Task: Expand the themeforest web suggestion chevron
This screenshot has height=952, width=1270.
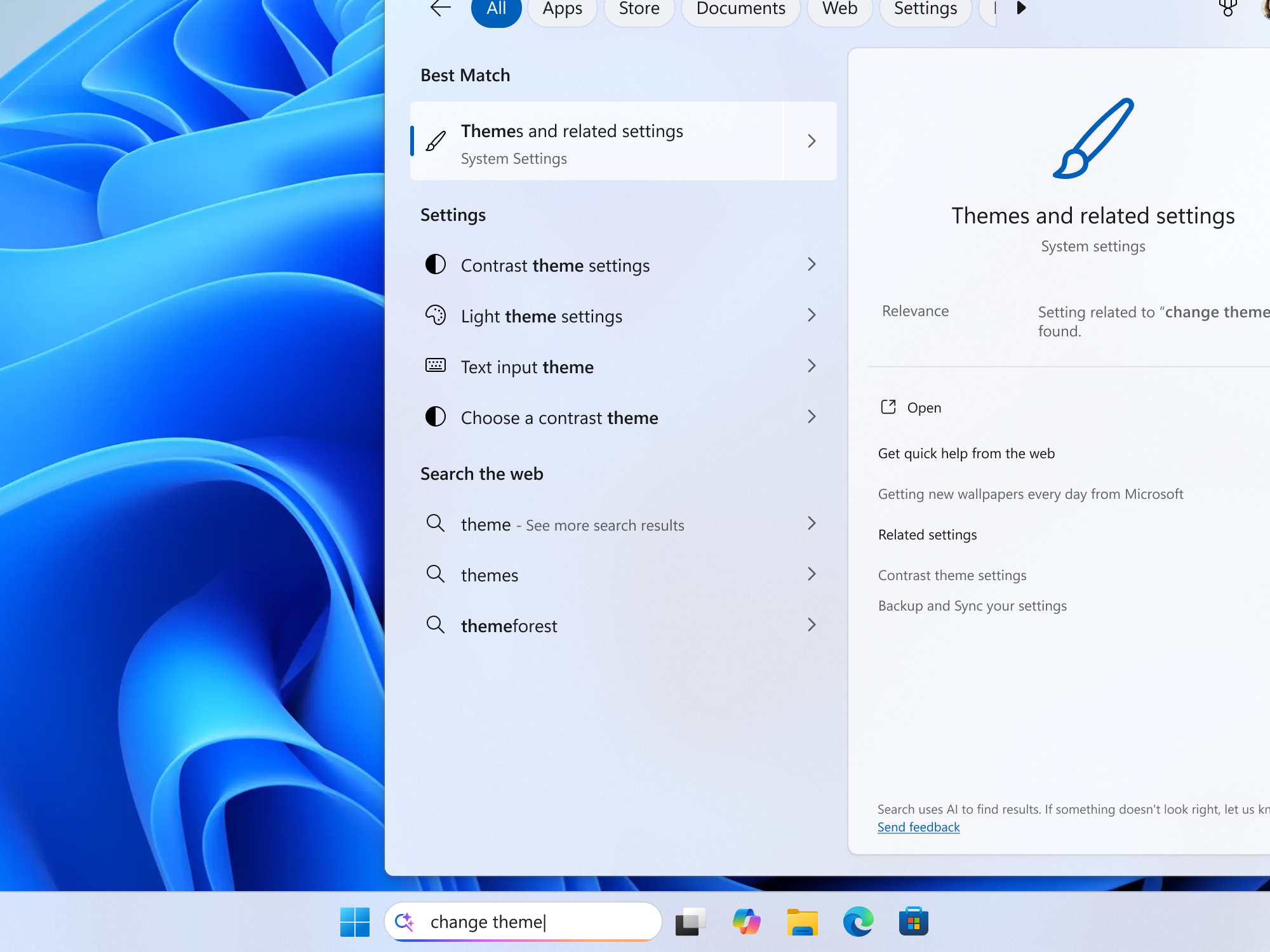Action: tap(812, 625)
